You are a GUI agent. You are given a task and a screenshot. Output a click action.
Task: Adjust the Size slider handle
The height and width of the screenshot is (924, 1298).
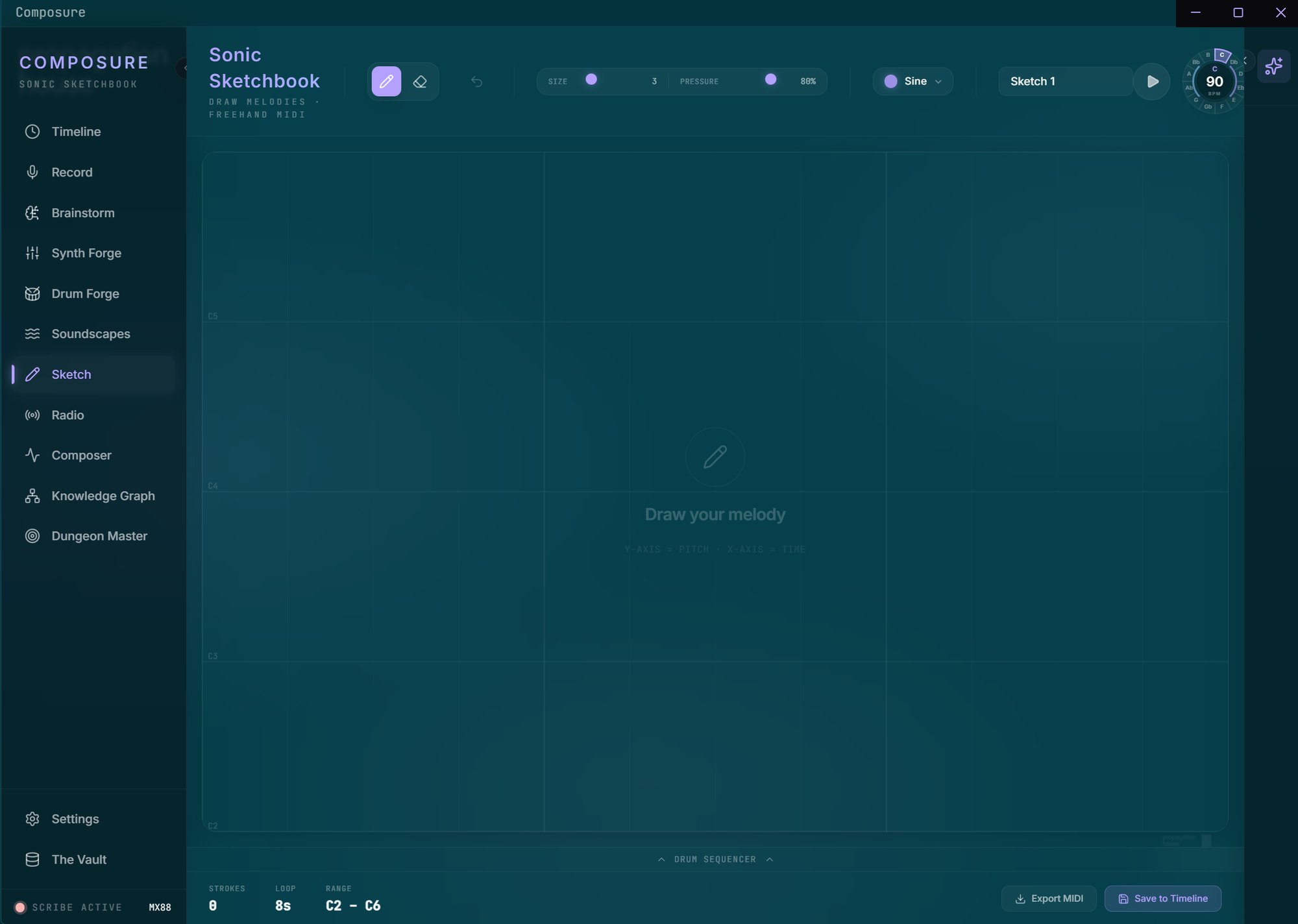[591, 79]
